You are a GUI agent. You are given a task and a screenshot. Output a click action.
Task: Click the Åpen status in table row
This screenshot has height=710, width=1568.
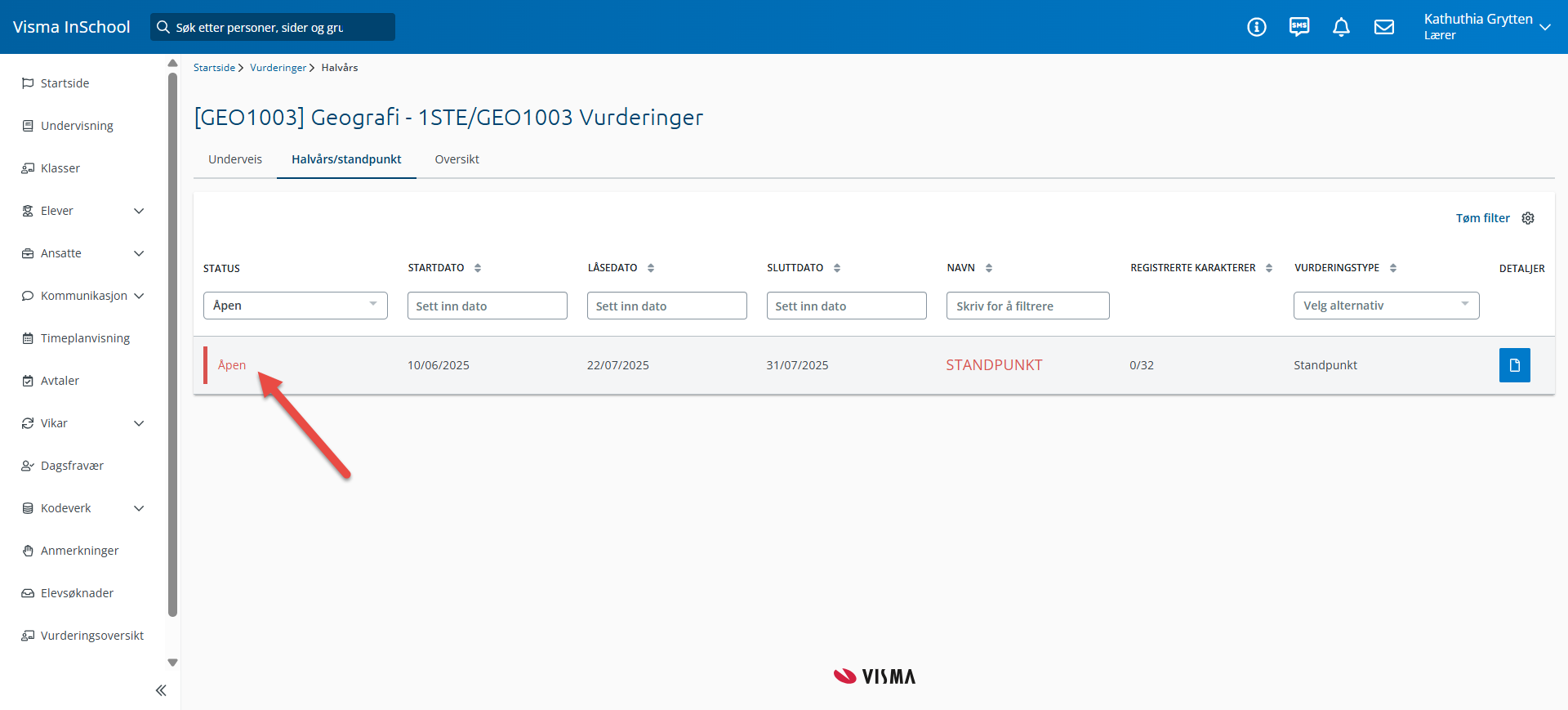coord(232,365)
